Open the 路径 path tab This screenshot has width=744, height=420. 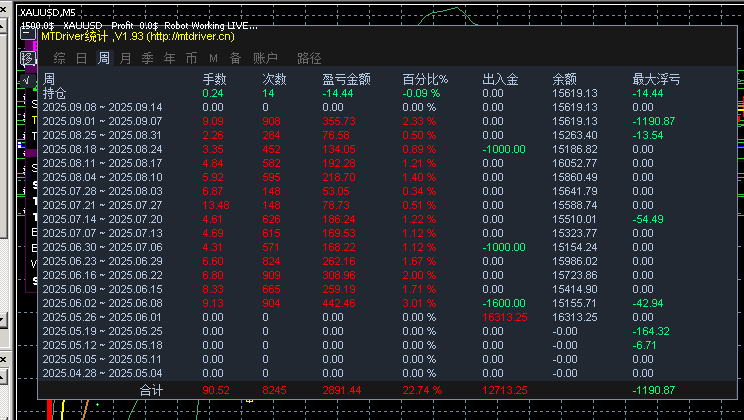[309, 58]
